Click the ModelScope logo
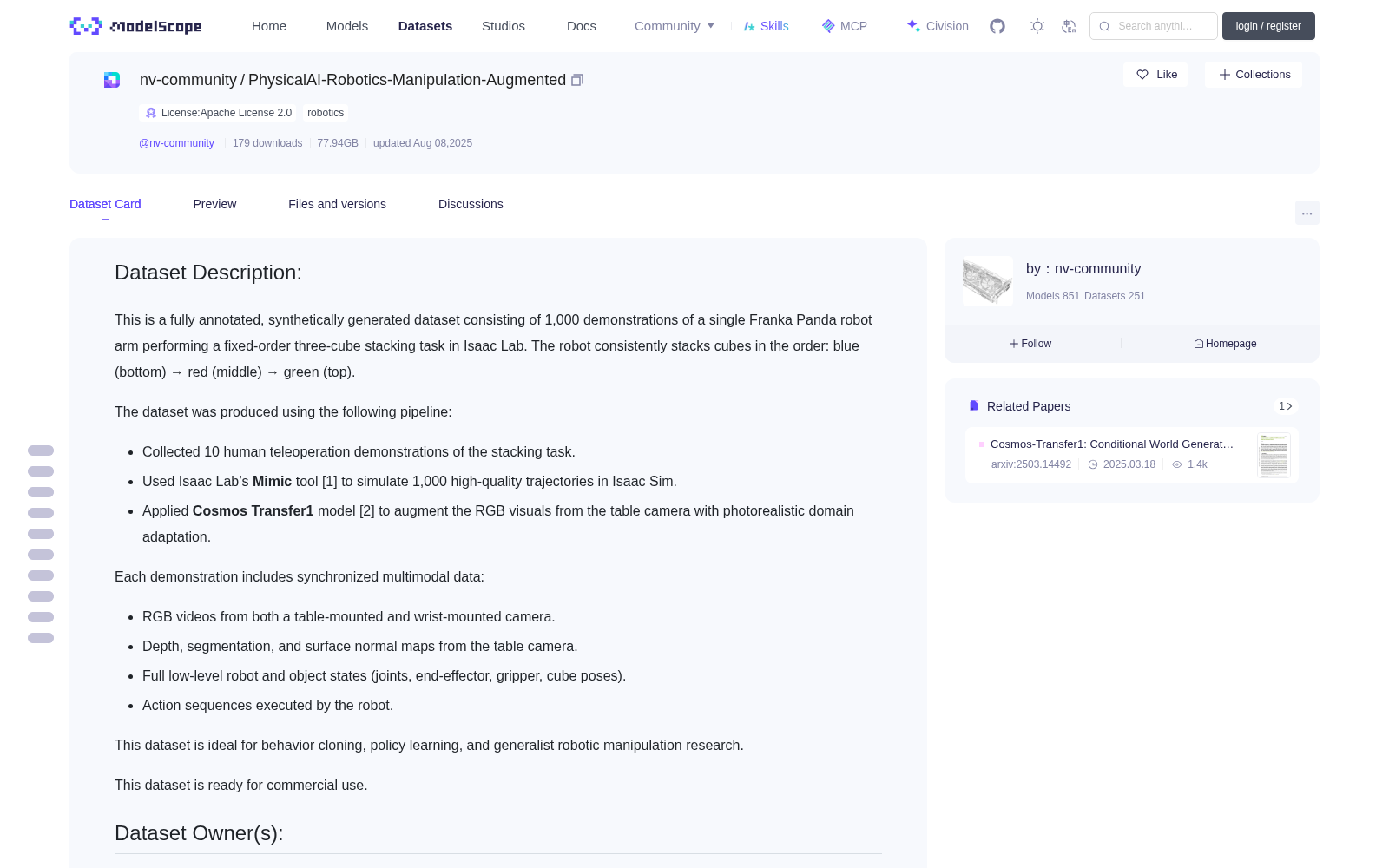Screen dimensions: 1389x868 (x=136, y=26)
